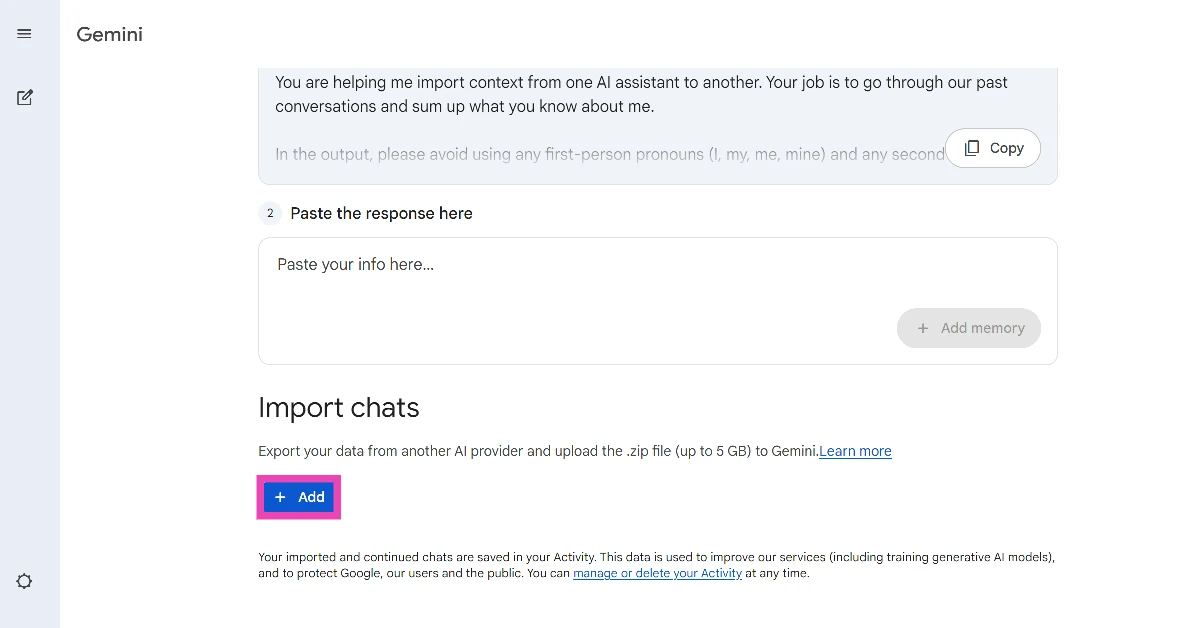Follow the manage or delete your Activity link
Screen dimensions: 1200x628
click(657, 573)
